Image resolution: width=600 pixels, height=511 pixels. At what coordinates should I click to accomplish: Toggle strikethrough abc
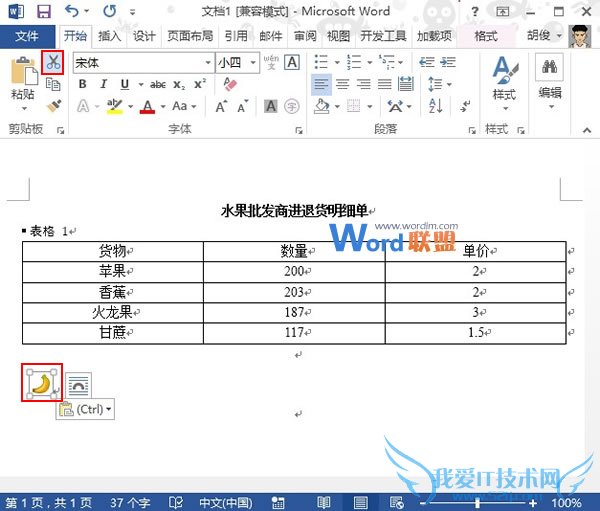point(158,84)
